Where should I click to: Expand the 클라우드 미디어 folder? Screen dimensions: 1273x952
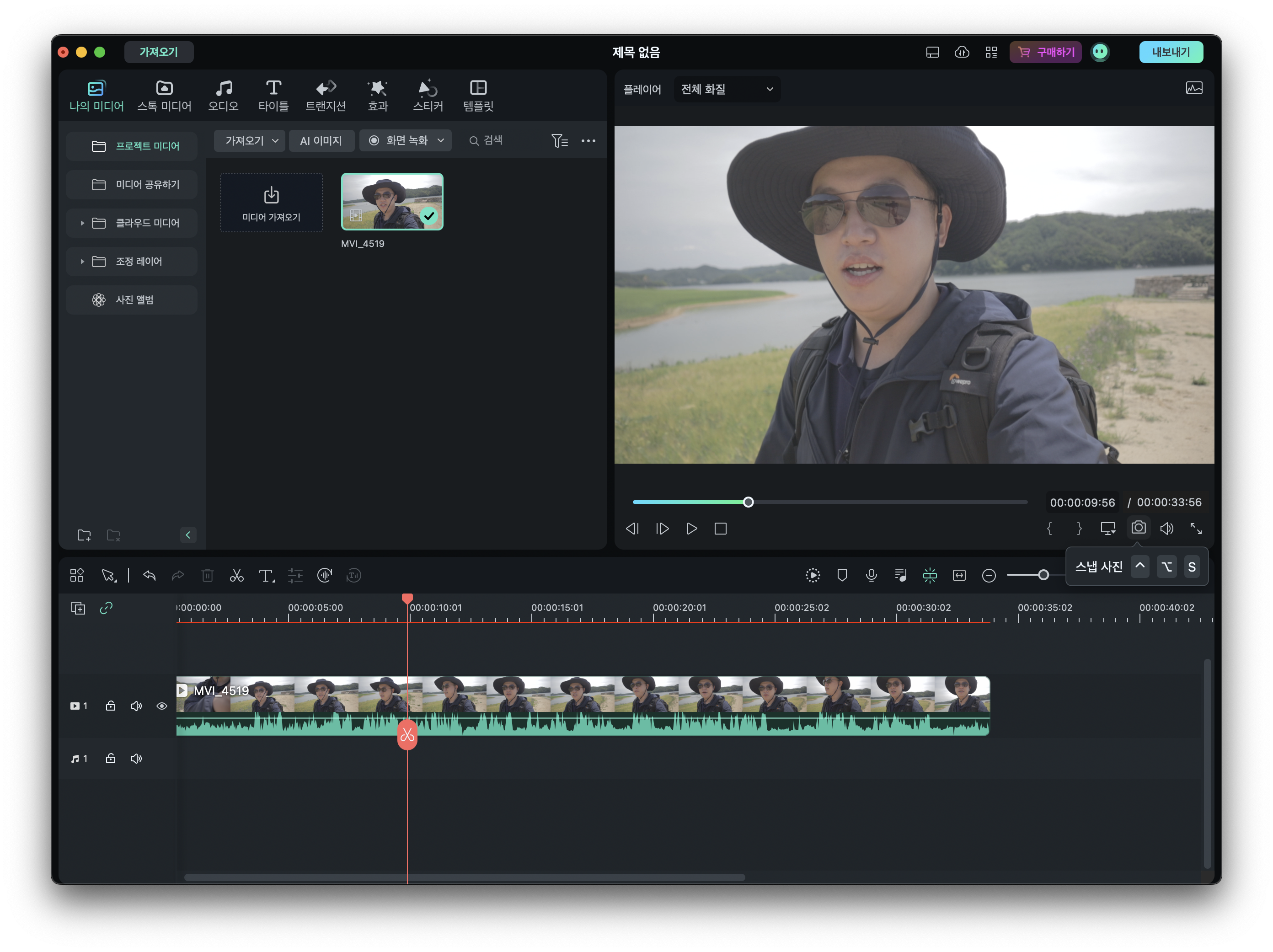click(x=82, y=223)
